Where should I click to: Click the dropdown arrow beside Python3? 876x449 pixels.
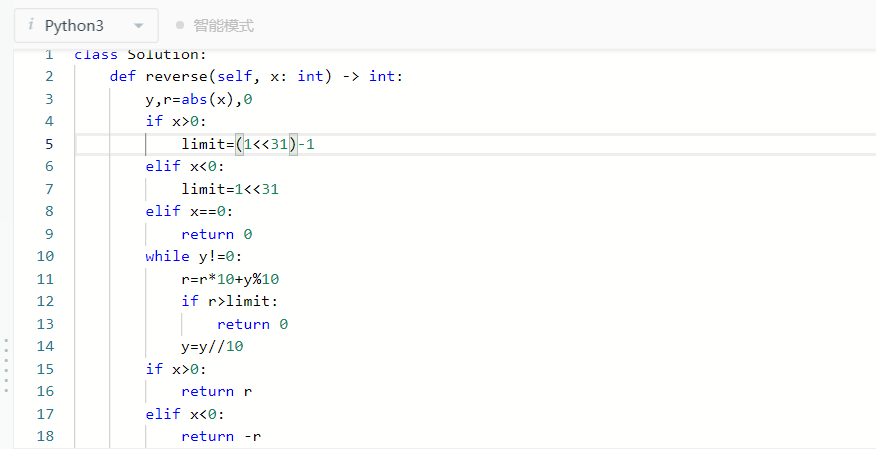(139, 26)
